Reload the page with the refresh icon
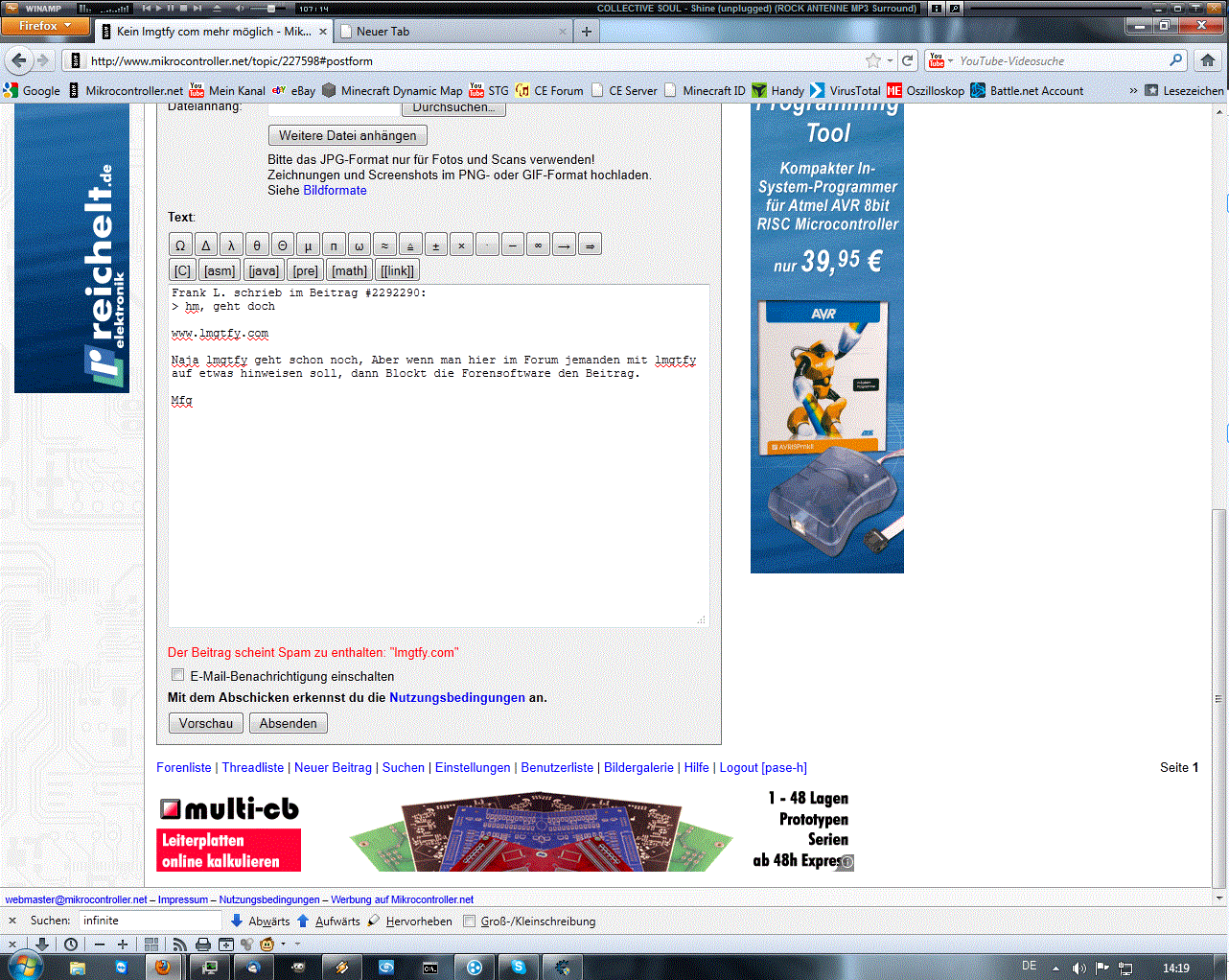The height and width of the screenshot is (980, 1229). pos(907,60)
